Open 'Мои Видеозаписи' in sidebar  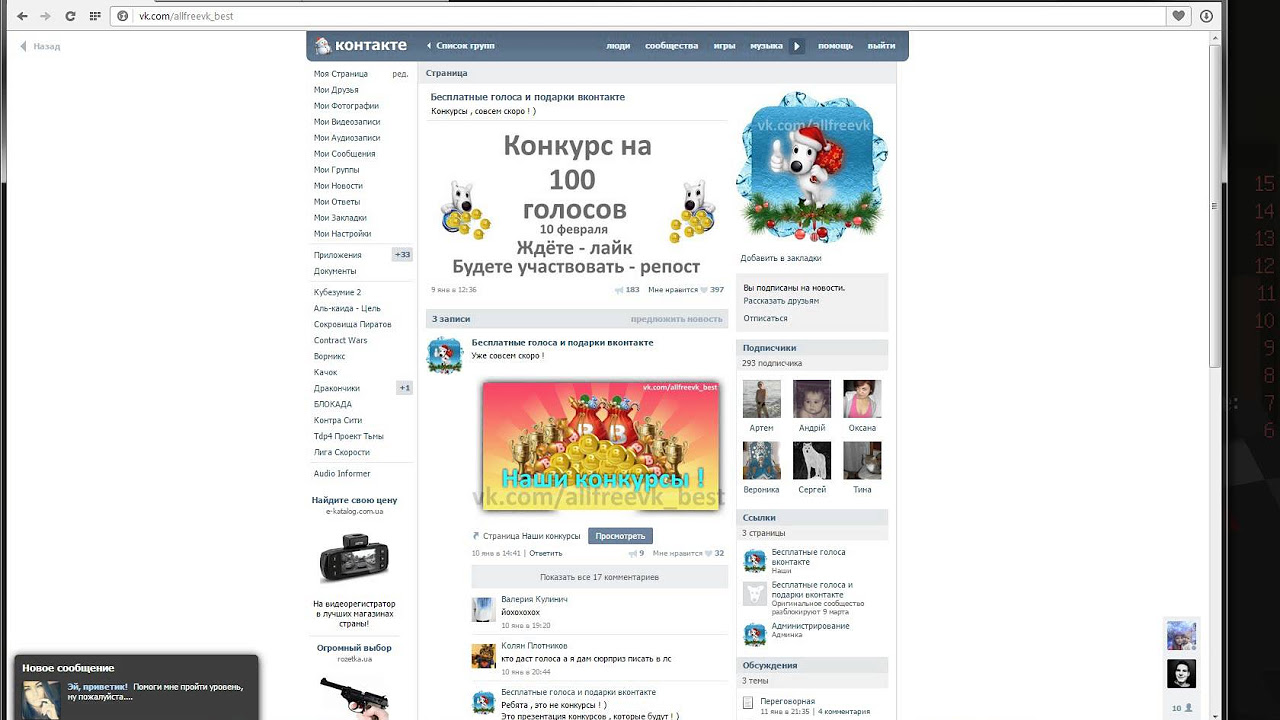(347, 122)
